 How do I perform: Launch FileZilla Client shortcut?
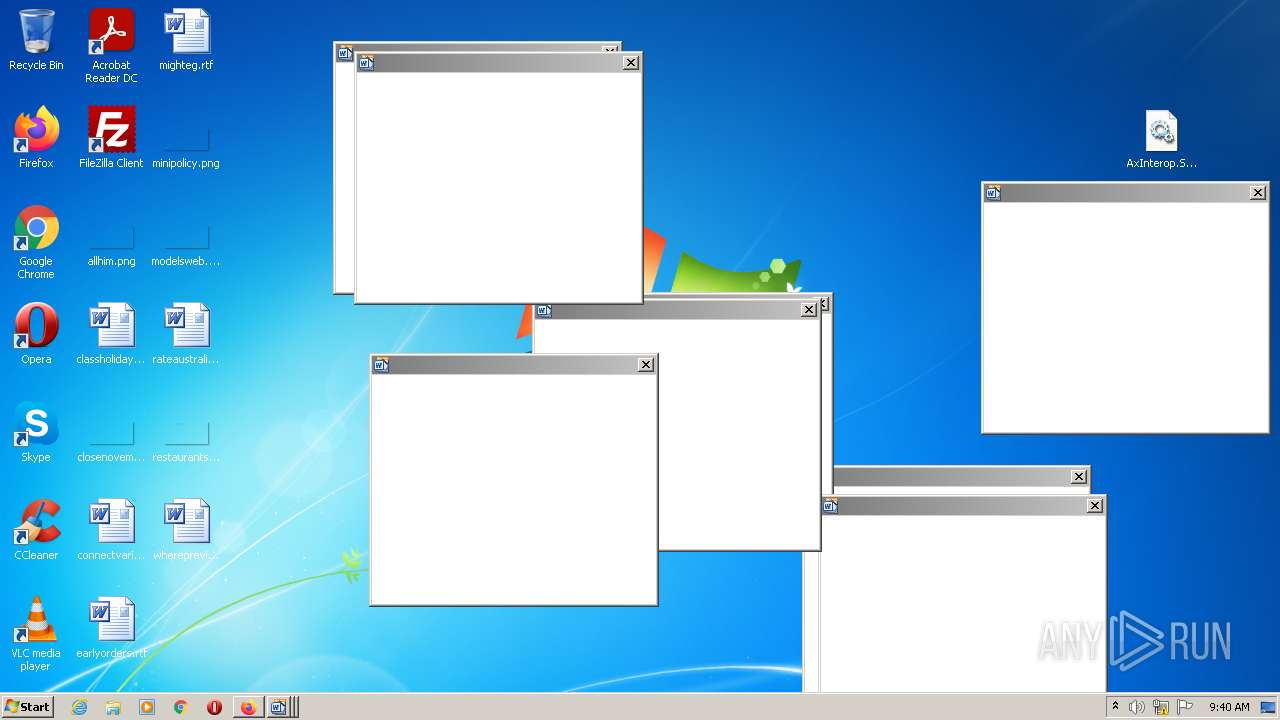click(x=111, y=138)
